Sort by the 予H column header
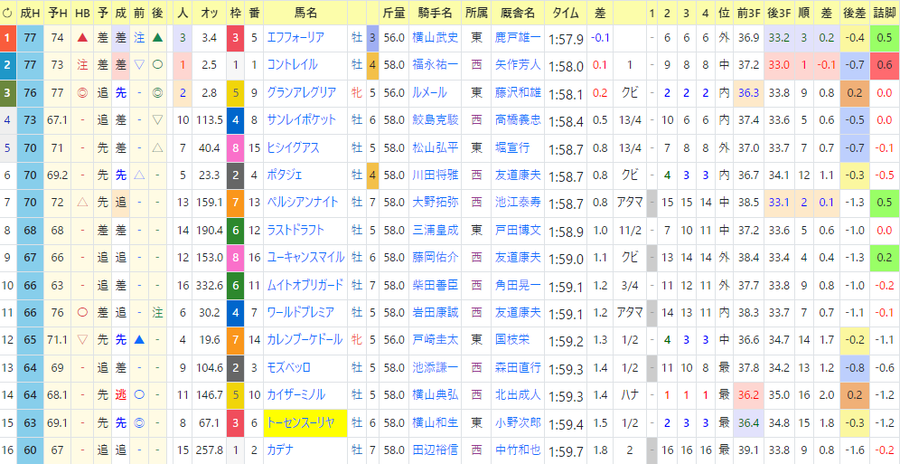Viewport: 900px width, 464px height. [x=57, y=13]
